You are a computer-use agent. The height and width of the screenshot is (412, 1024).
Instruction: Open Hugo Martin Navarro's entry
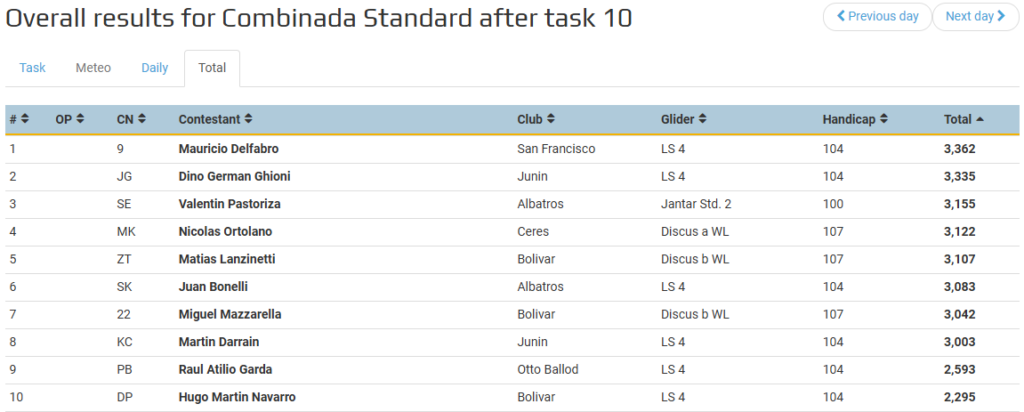coord(237,397)
